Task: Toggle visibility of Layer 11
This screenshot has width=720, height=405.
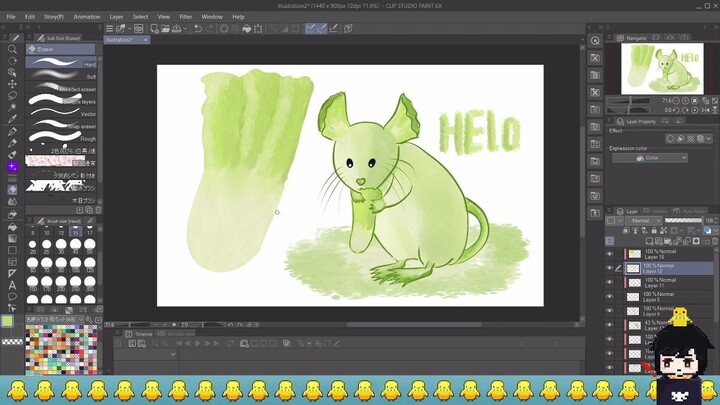Action: 609,282
